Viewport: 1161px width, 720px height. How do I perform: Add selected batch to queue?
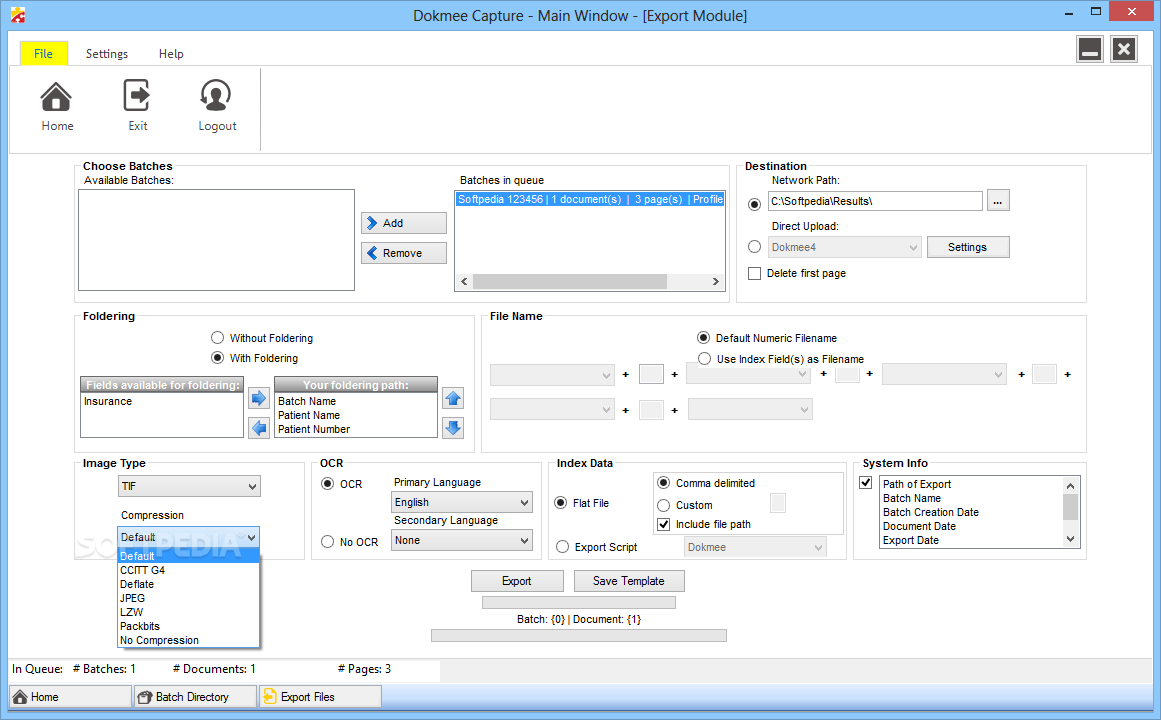click(x=404, y=223)
